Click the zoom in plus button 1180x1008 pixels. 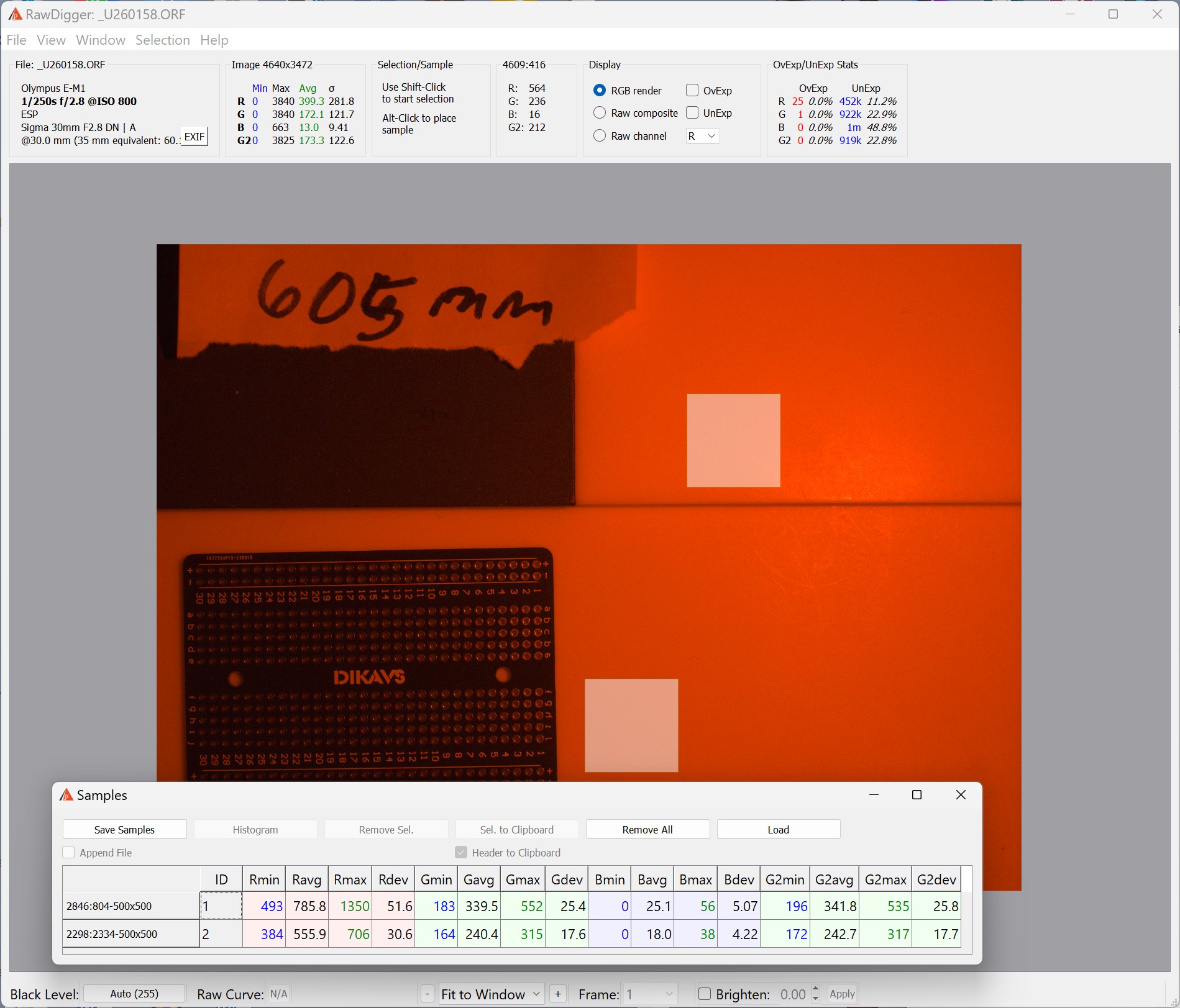558,994
